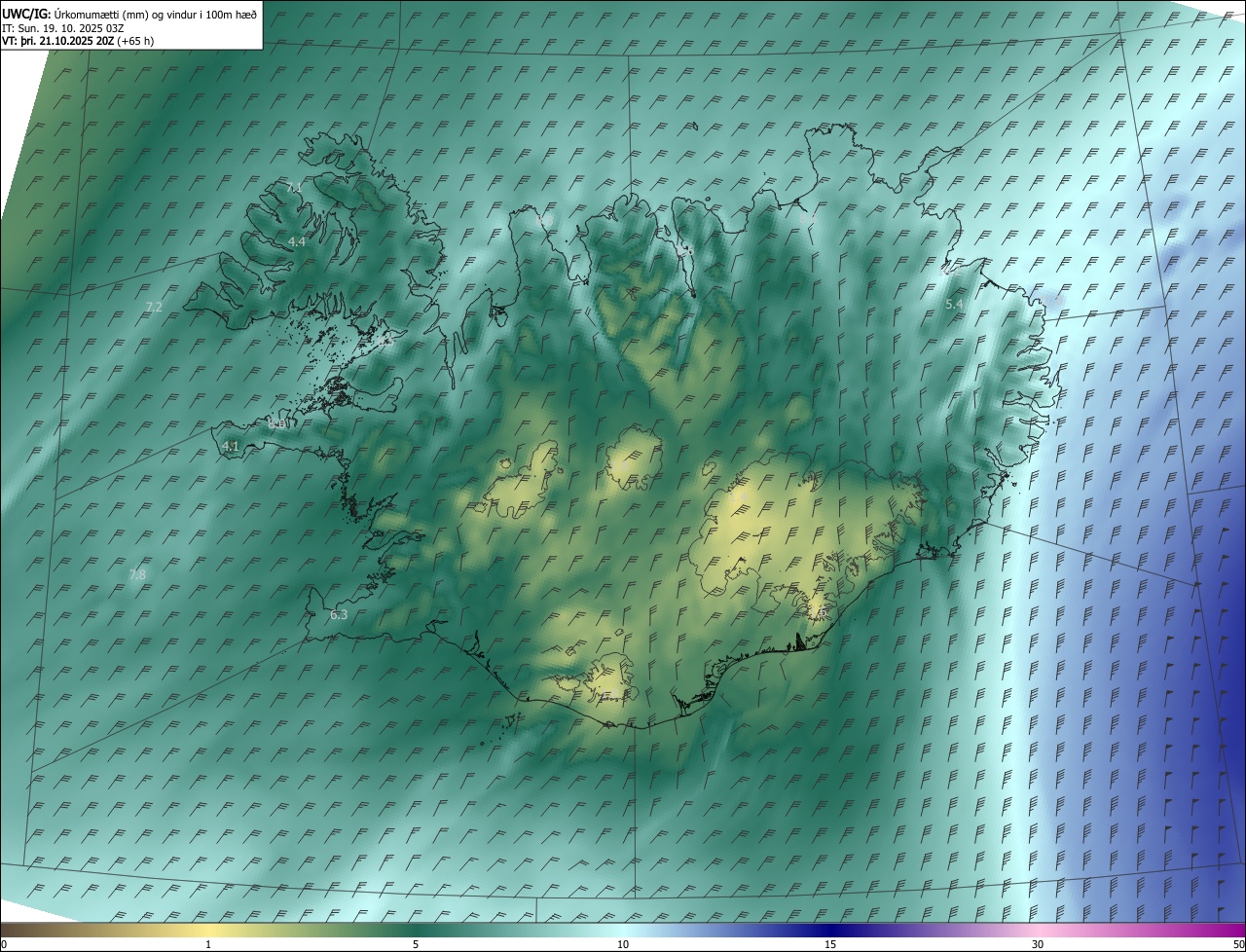The image size is (1246, 952).
Task: Click the 7.2 value label west of Westfjords
Action: click(153, 307)
